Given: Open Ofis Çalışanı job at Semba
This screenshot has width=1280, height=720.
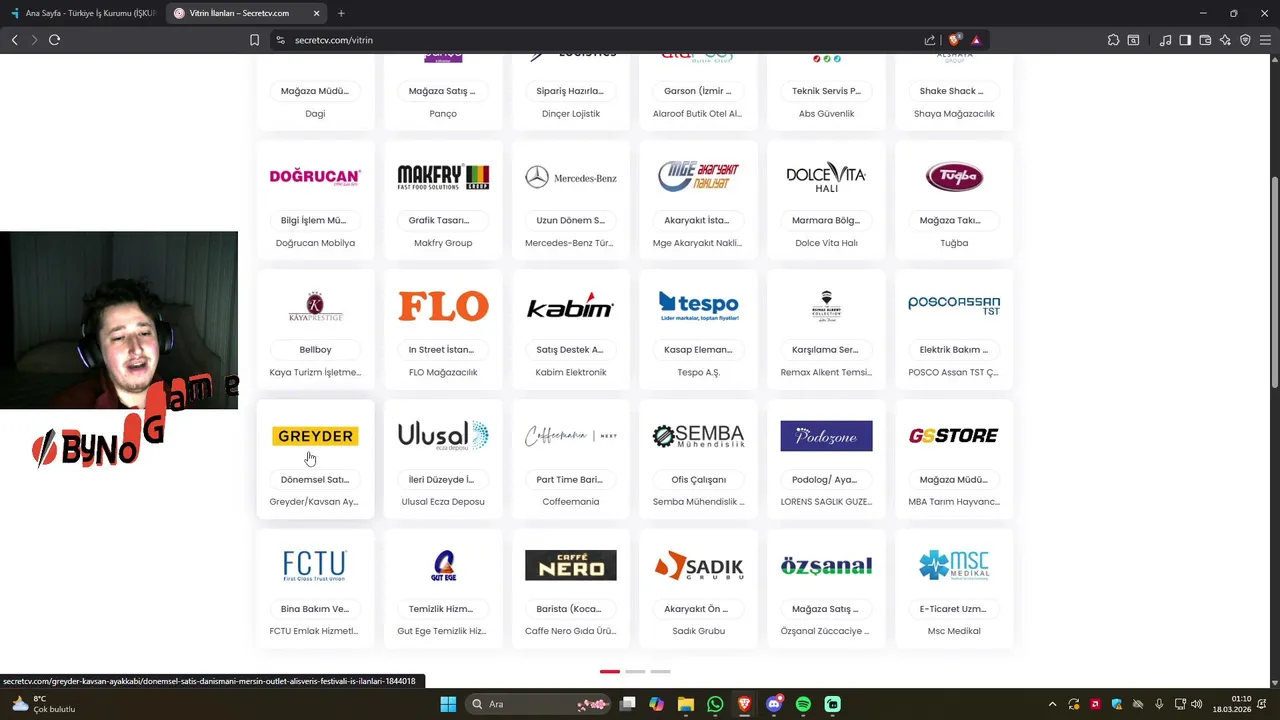Looking at the screenshot, I should (x=699, y=480).
